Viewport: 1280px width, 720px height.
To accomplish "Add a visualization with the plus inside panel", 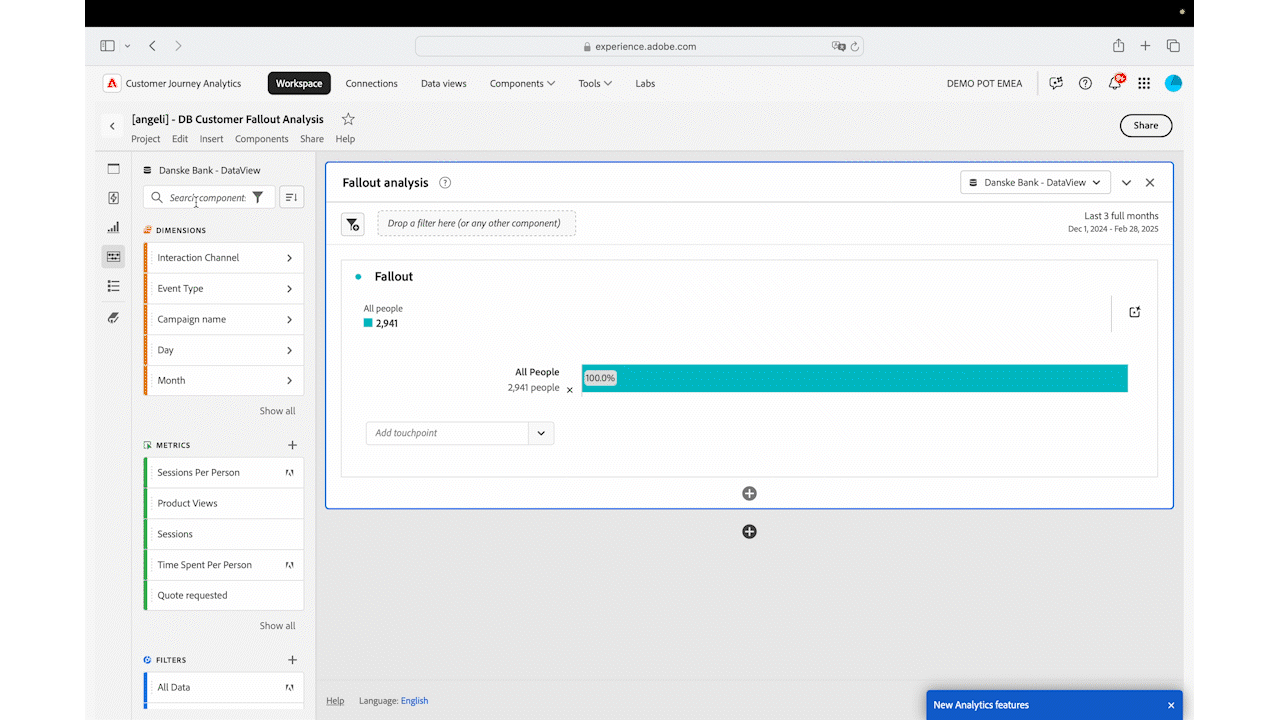I will pos(749,493).
